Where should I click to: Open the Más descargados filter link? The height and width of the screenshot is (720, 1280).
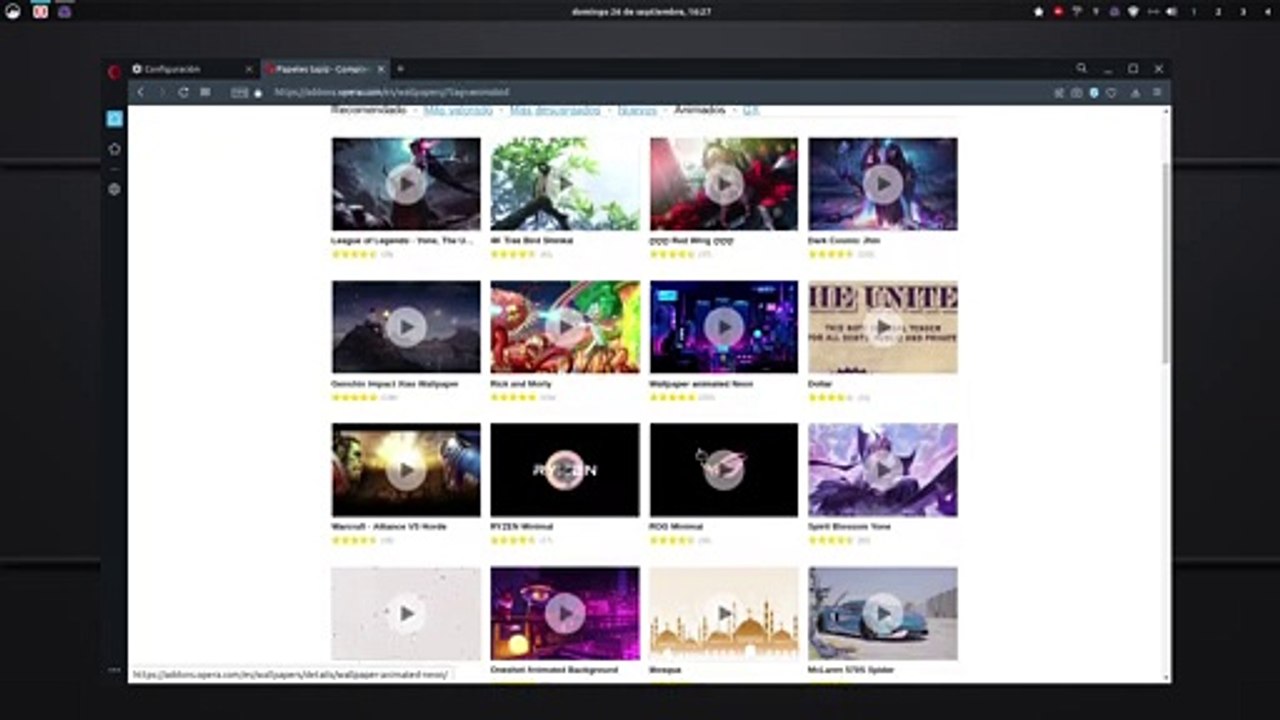555,111
